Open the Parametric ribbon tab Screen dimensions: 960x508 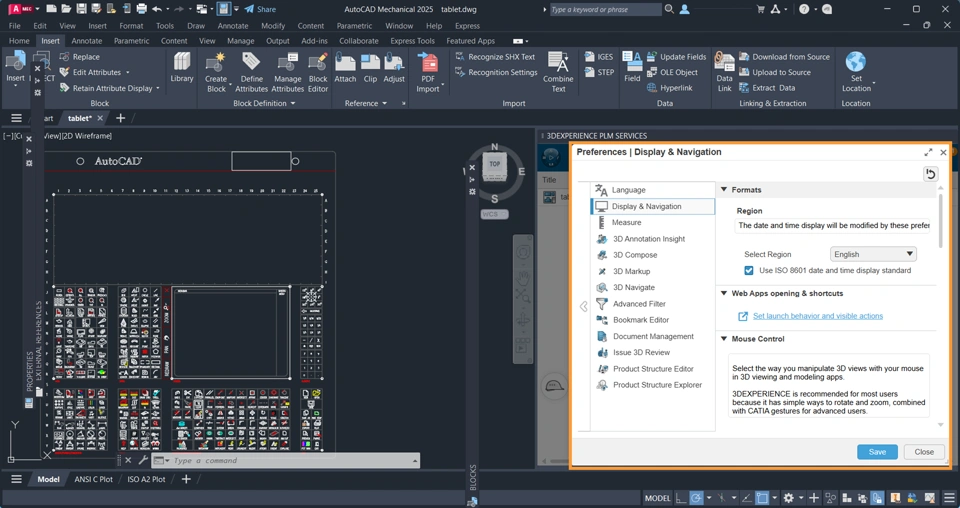coord(132,41)
